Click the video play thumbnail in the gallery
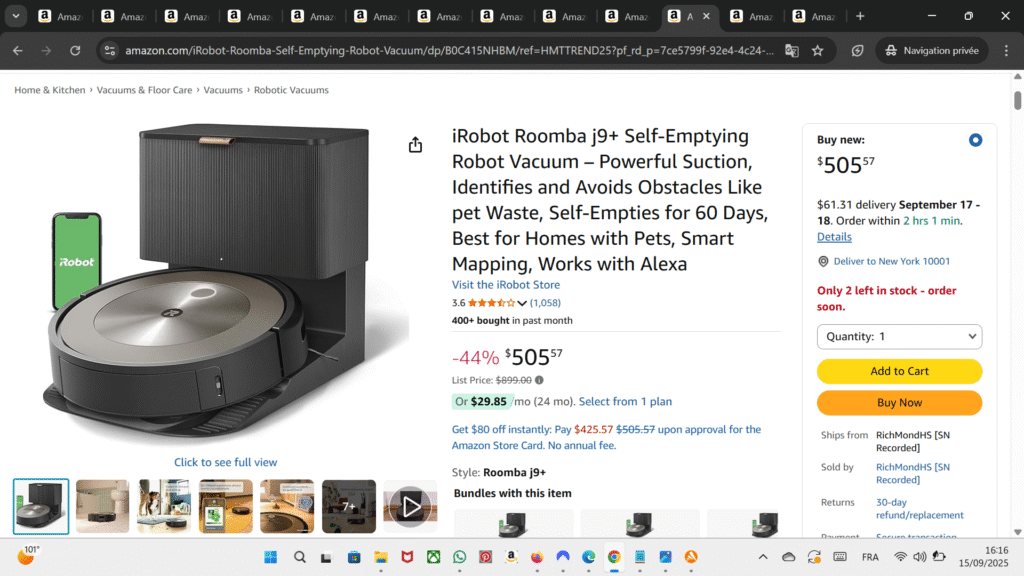1024x576 pixels. tap(410, 506)
